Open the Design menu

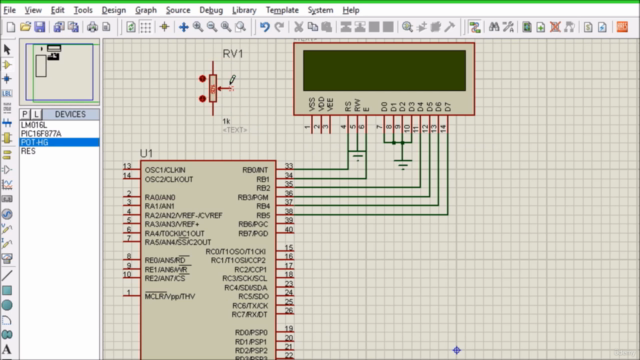[113, 10]
